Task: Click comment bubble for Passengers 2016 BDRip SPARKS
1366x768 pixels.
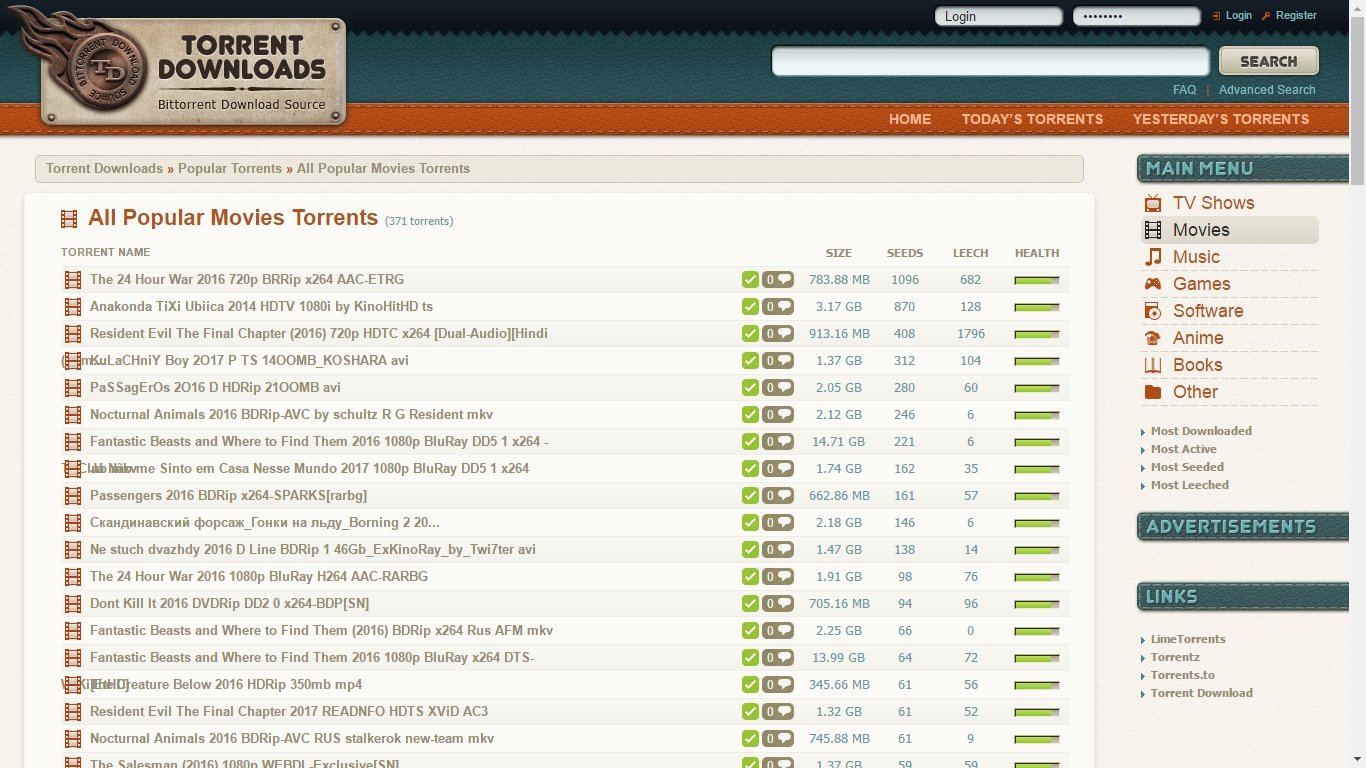Action: click(x=778, y=496)
